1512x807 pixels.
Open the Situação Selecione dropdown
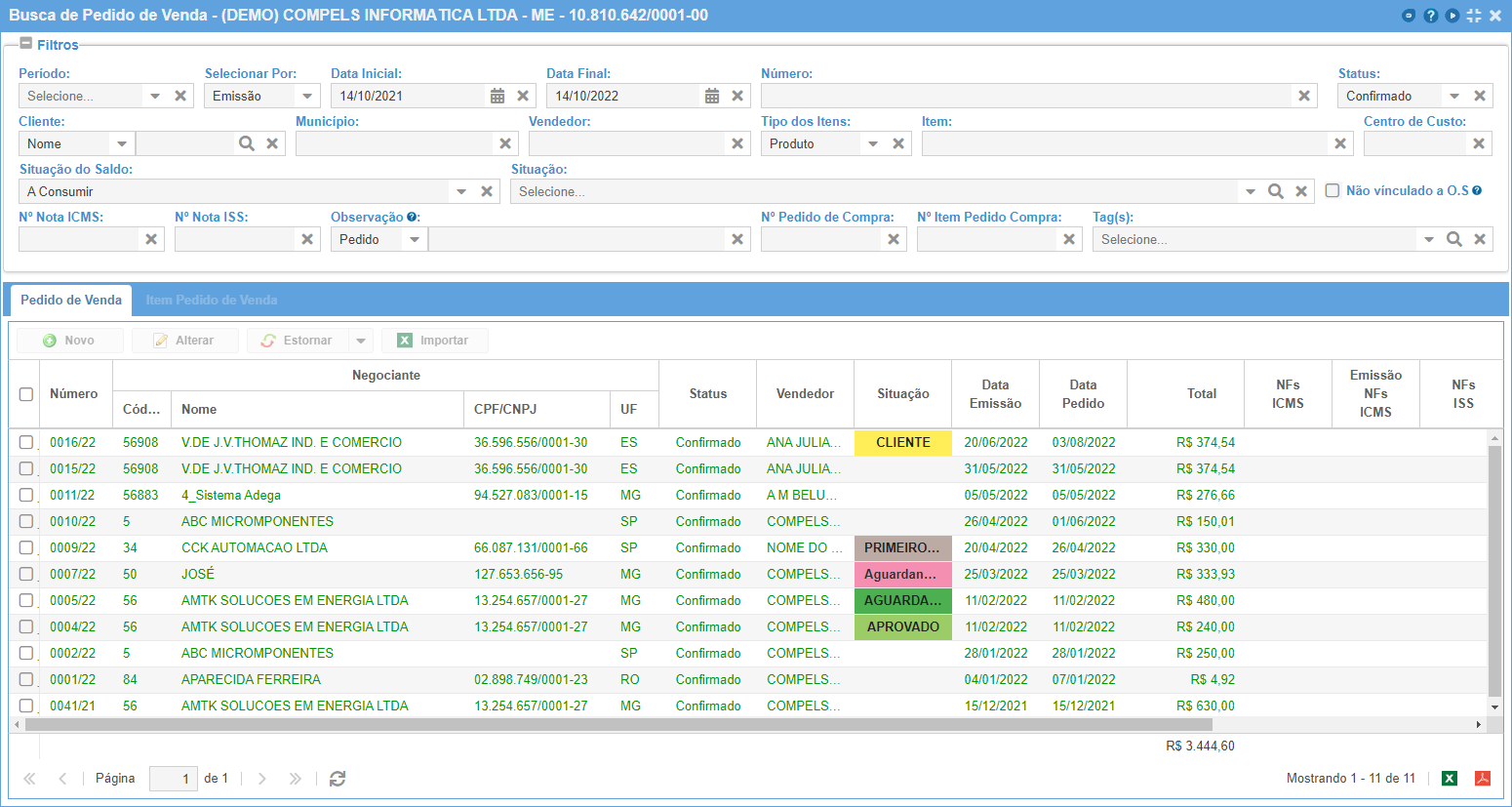pyautogui.click(x=1250, y=191)
